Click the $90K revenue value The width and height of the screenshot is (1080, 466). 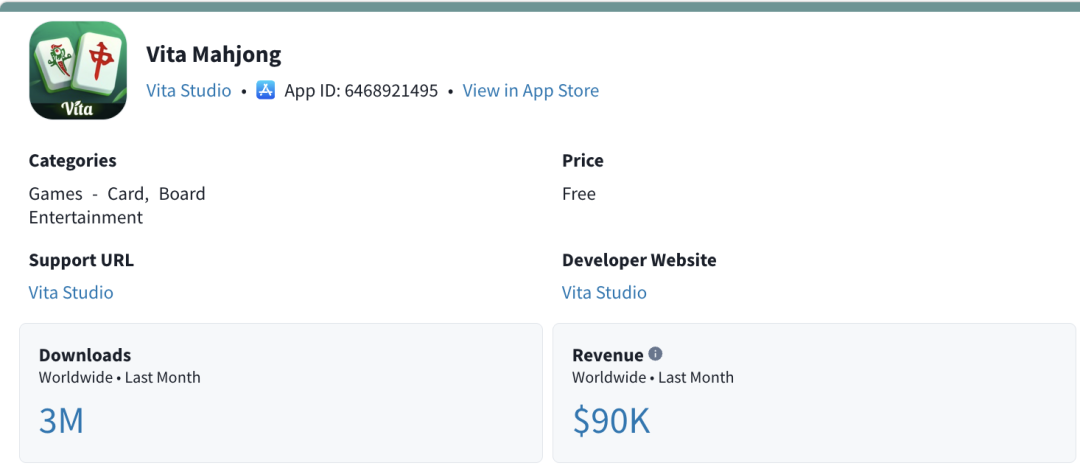611,421
